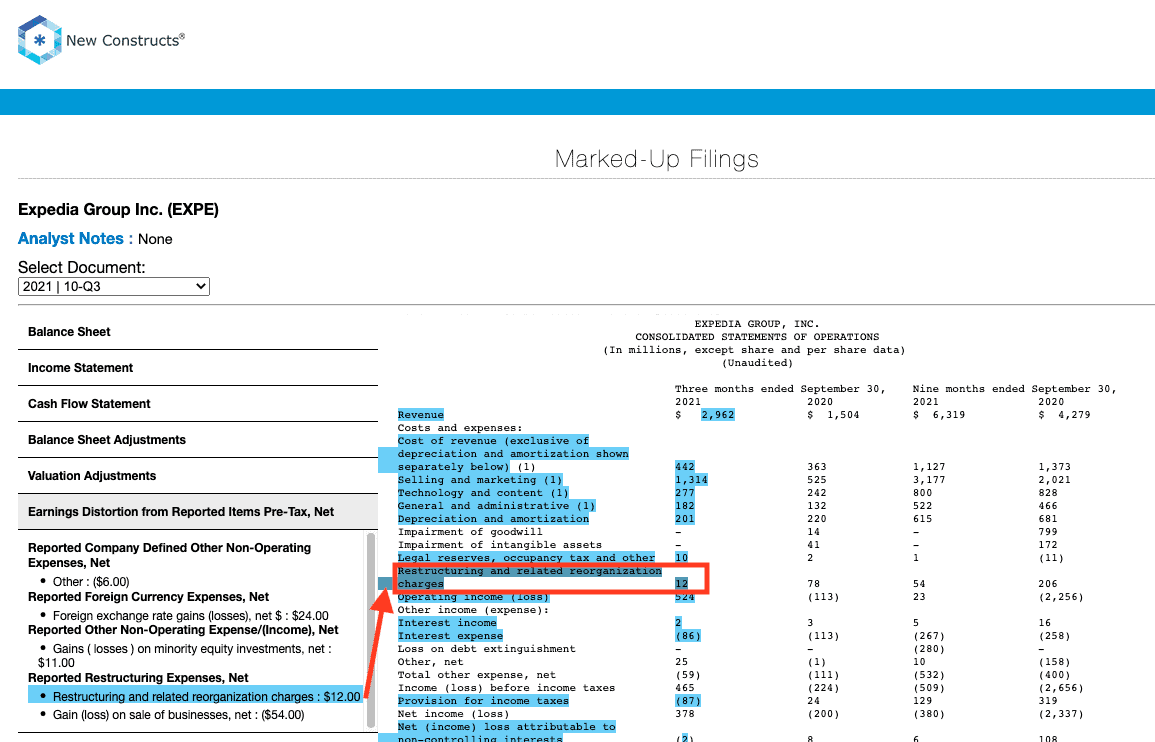Click the highlighted interest expense value (86)

pos(688,636)
